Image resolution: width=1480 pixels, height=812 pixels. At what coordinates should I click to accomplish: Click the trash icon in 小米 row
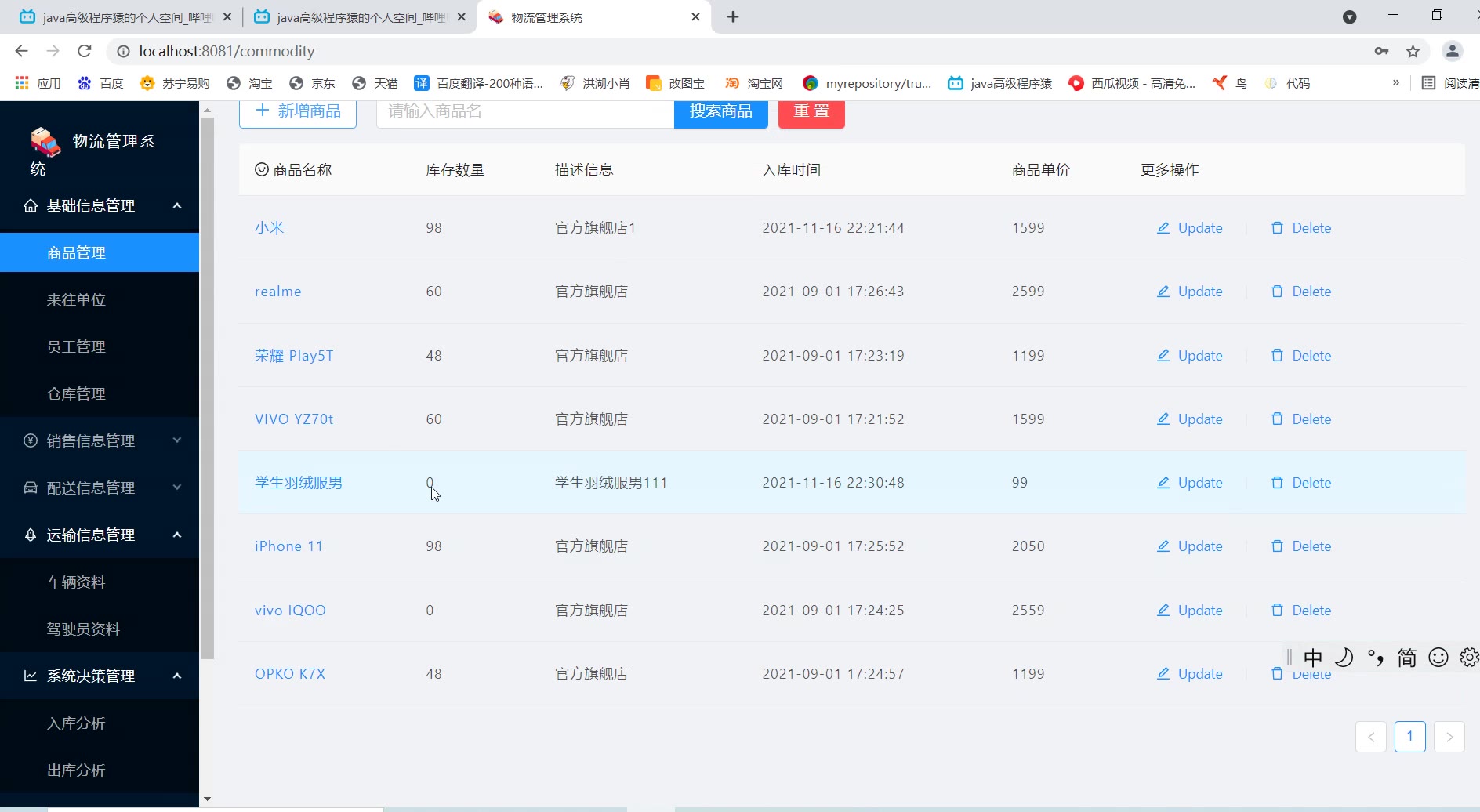coord(1277,228)
